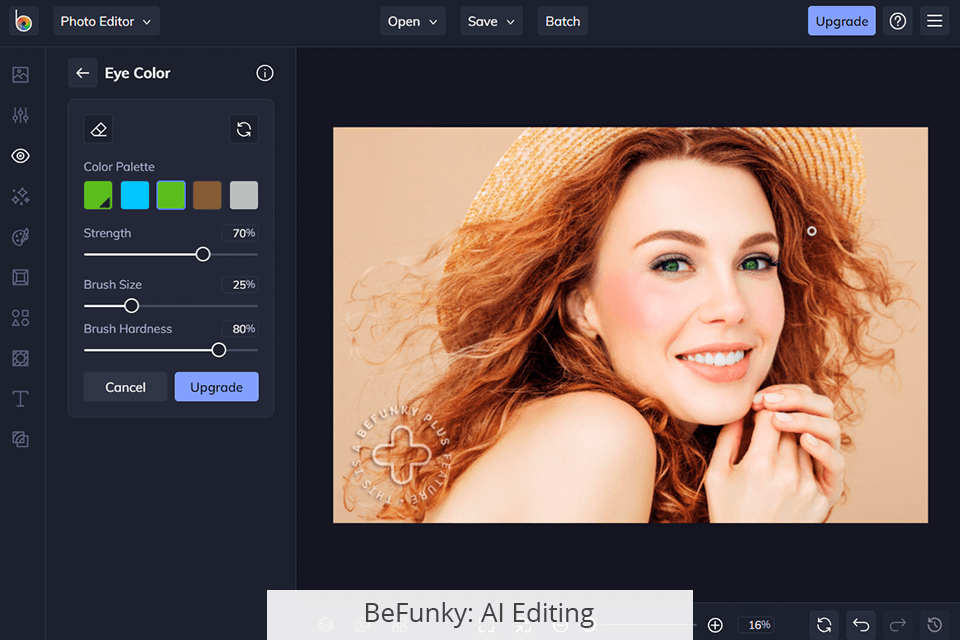Image resolution: width=960 pixels, height=640 pixels.
Task: Open the Graphics shapes icon
Action: [x=20, y=318]
